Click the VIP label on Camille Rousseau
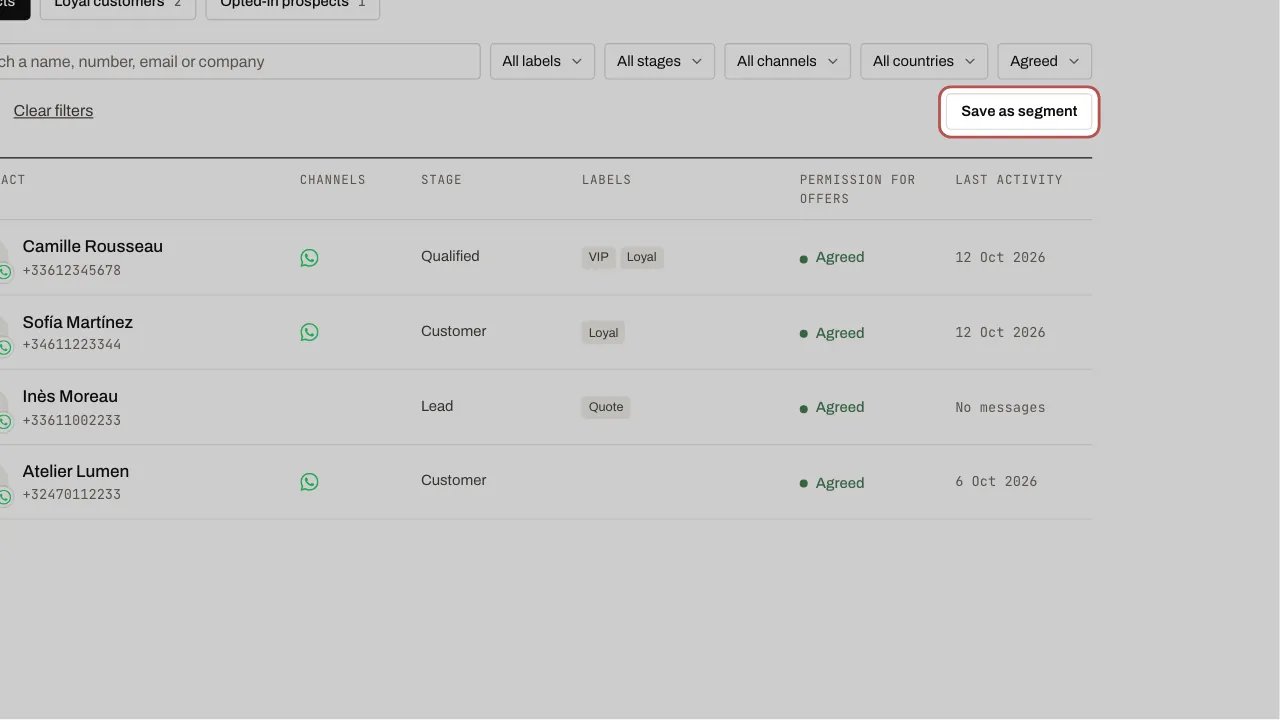This screenshot has height=720, width=1280. point(599,257)
